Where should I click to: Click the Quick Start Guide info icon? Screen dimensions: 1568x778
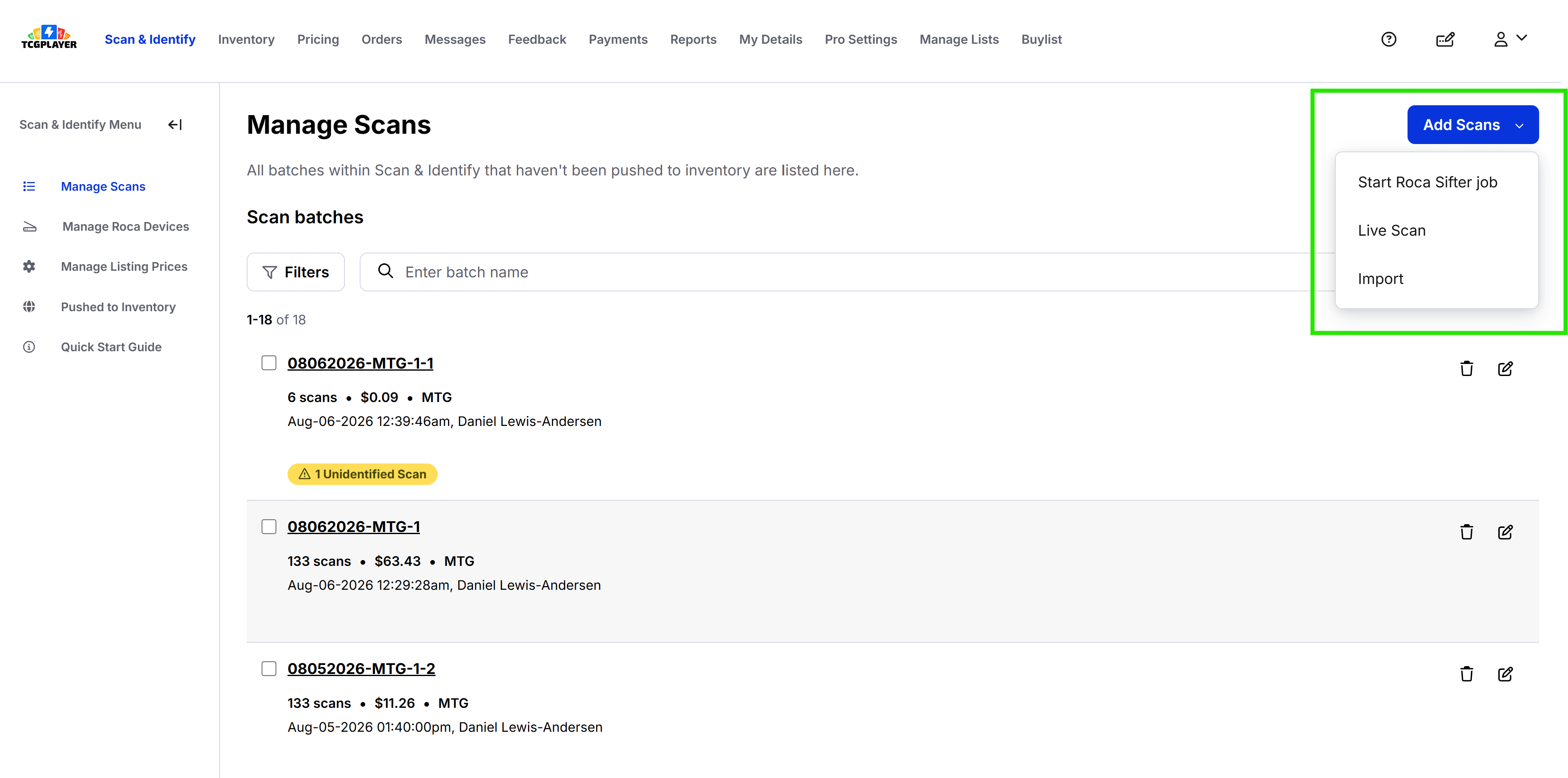pyautogui.click(x=29, y=347)
